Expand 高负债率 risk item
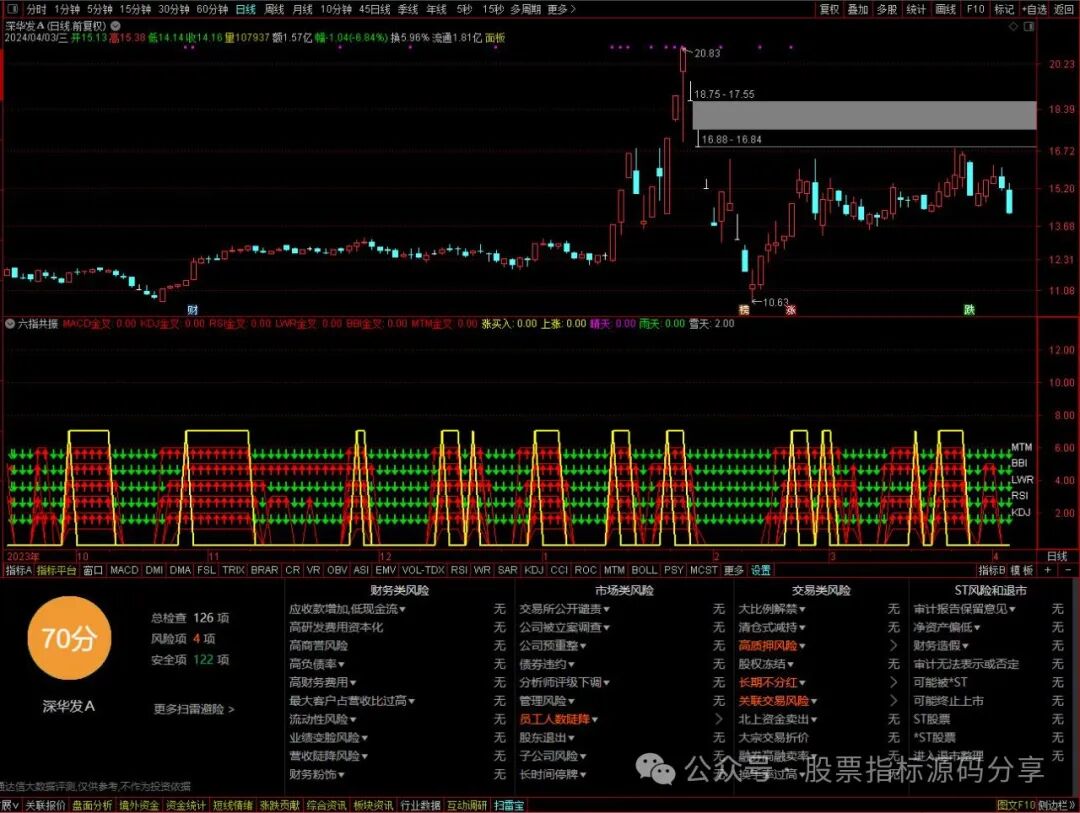1080x813 pixels. click(317, 664)
